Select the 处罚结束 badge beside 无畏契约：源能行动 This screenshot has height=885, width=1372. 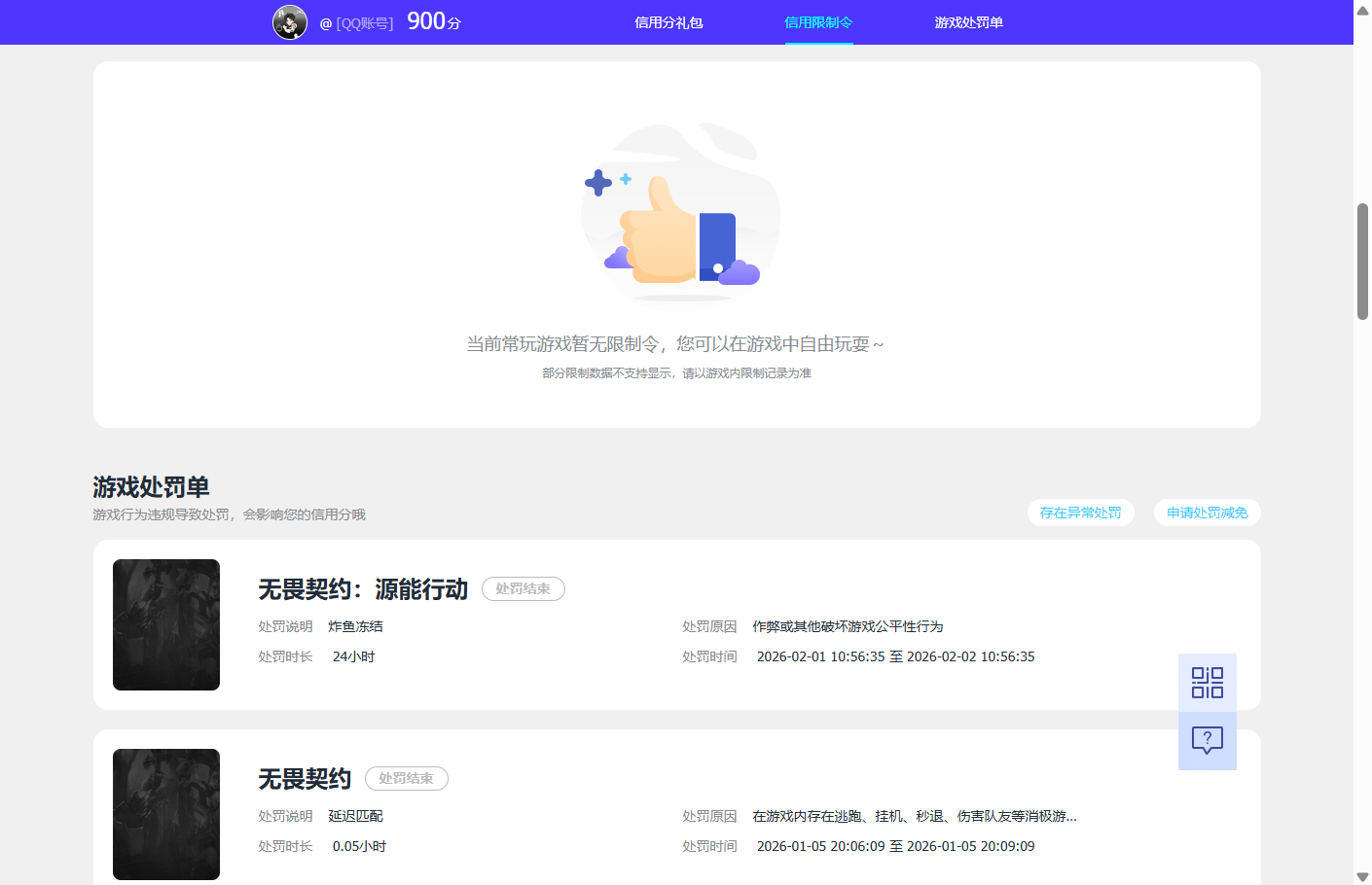pyautogui.click(x=523, y=588)
